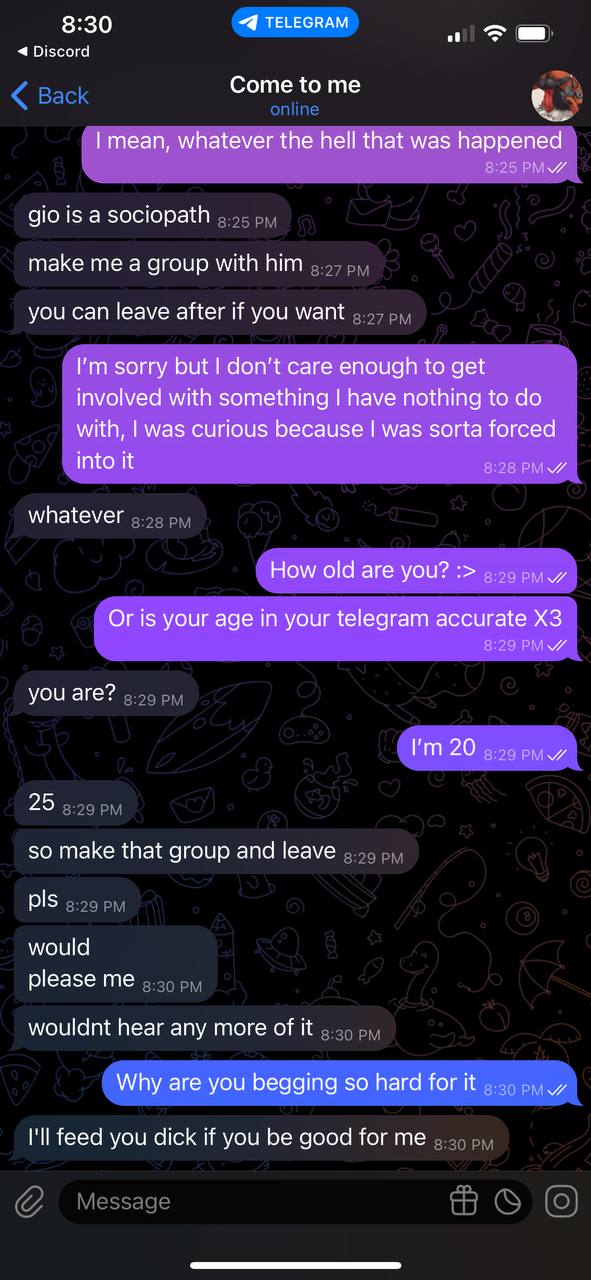Open the contact profile avatar
This screenshot has width=591, height=1280.
coord(556,96)
